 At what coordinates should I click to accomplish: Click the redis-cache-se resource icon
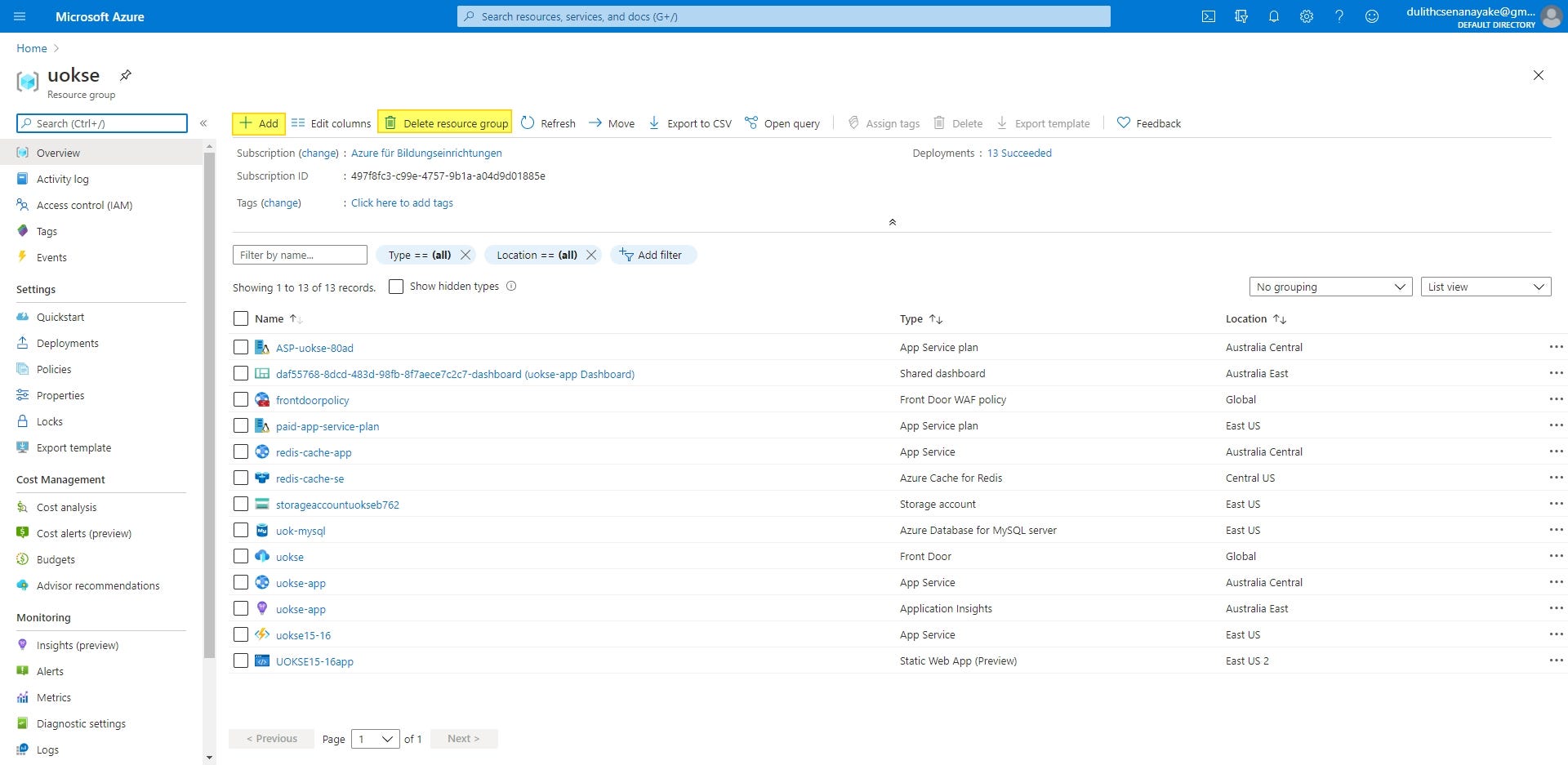pos(262,478)
